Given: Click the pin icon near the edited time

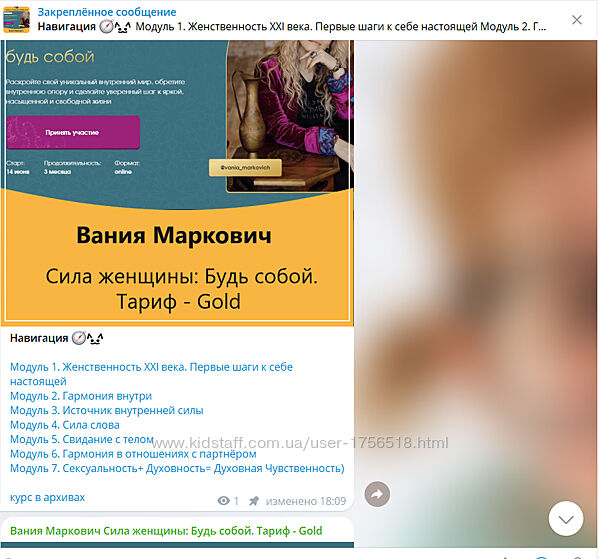Looking at the screenshot, I should pyautogui.click(x=254, y=501).
